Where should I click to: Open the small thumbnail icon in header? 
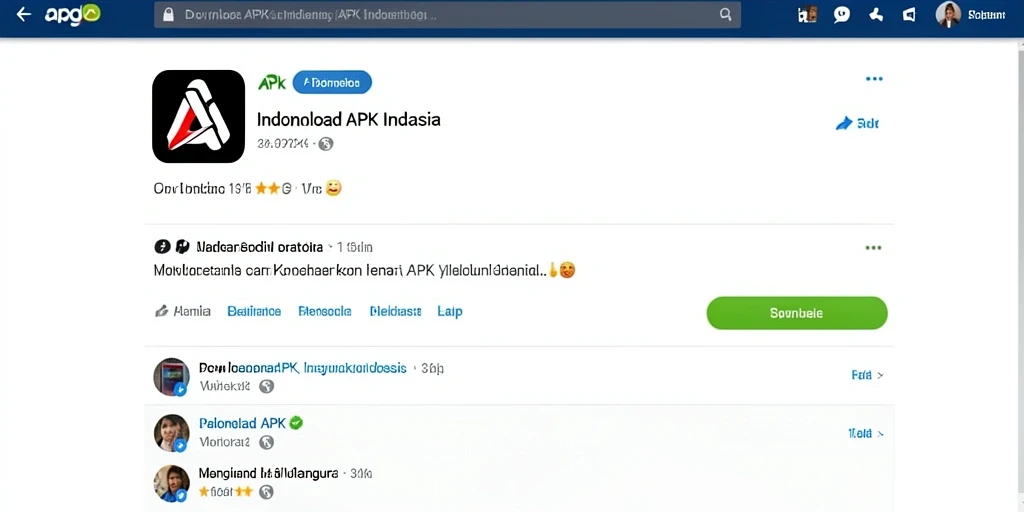point(808,14)
